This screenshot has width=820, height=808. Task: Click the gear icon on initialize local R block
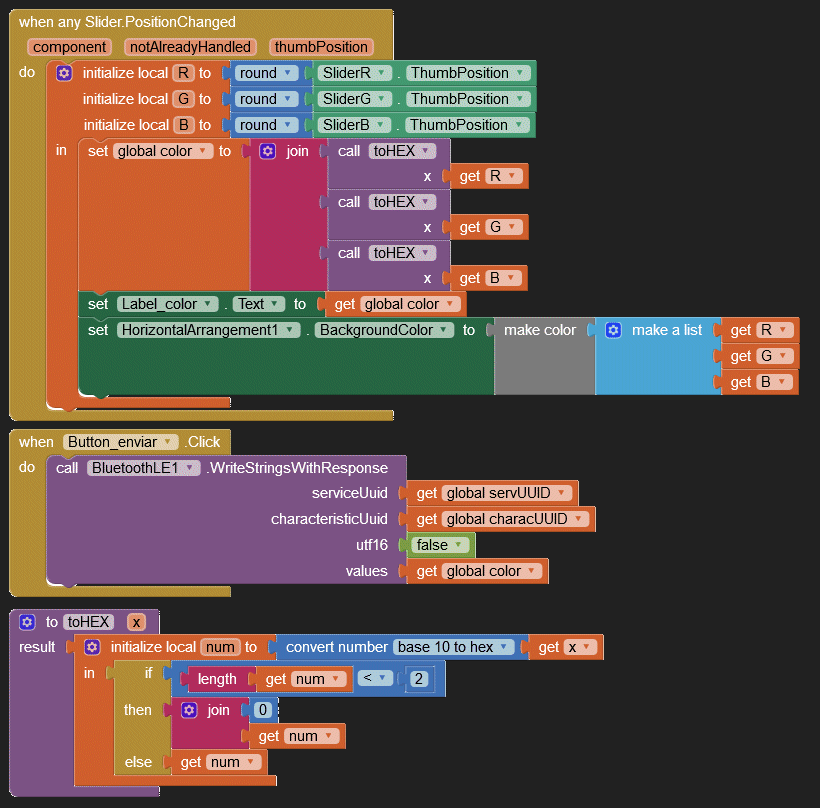64,73
